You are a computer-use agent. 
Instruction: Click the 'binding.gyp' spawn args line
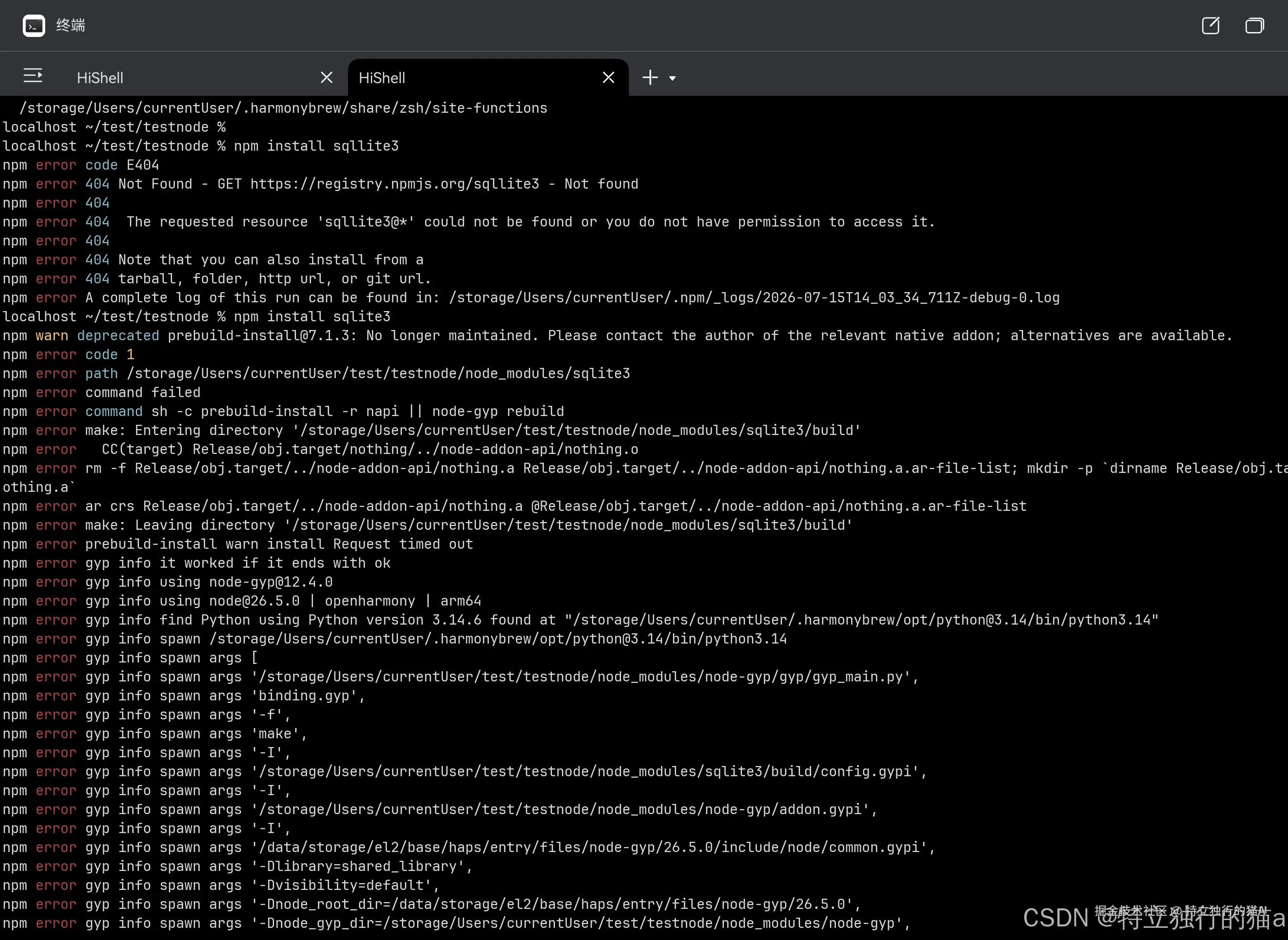pyautogui.click(x=184, y=696)
